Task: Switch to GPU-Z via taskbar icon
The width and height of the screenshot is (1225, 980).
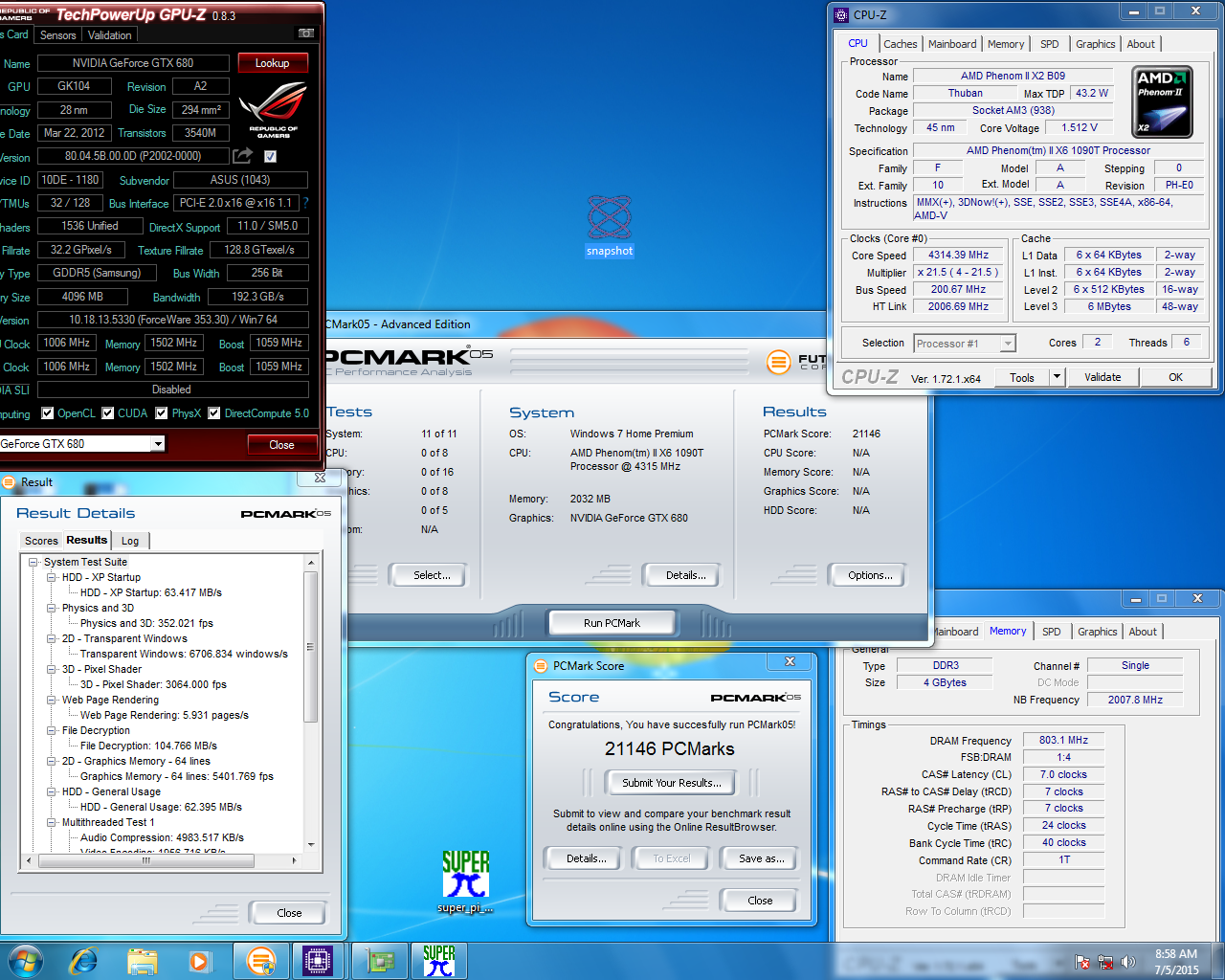Action: [x=380, y=960]
